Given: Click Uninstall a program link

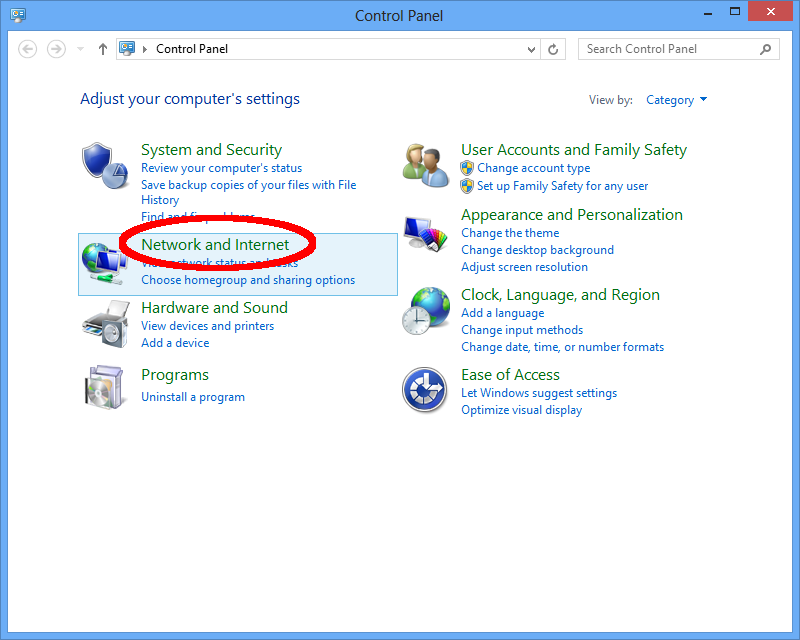Looking at the screenshot, I should 193,397.
